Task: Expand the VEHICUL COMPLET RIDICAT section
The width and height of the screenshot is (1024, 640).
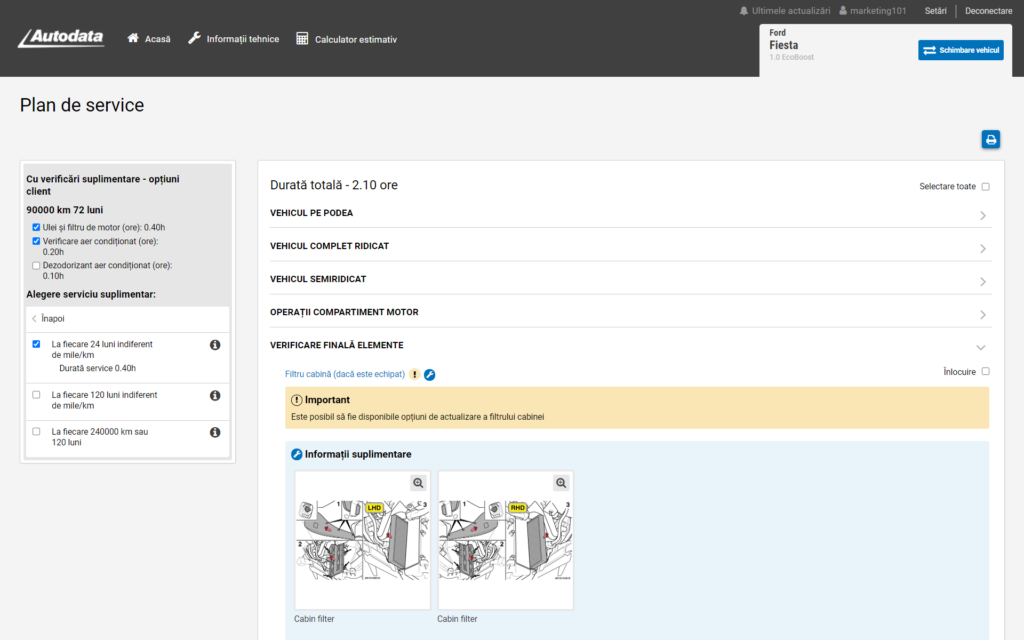Action: point(982,248)
